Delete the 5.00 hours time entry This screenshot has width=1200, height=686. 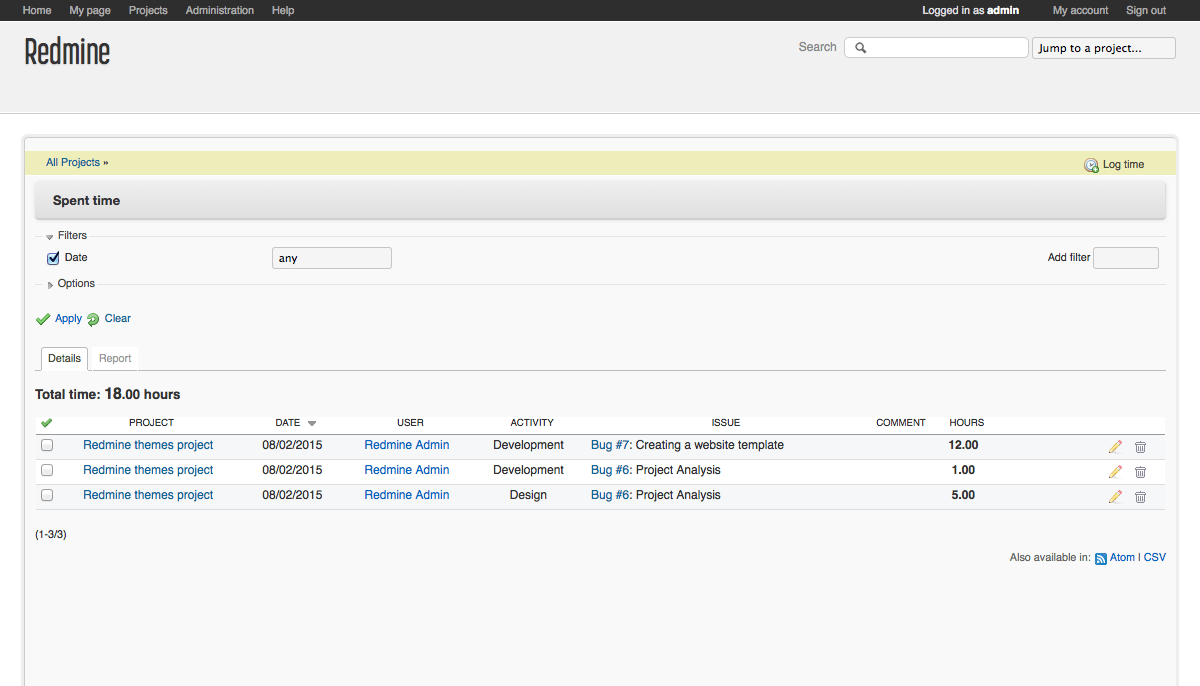click(1140, 496)
